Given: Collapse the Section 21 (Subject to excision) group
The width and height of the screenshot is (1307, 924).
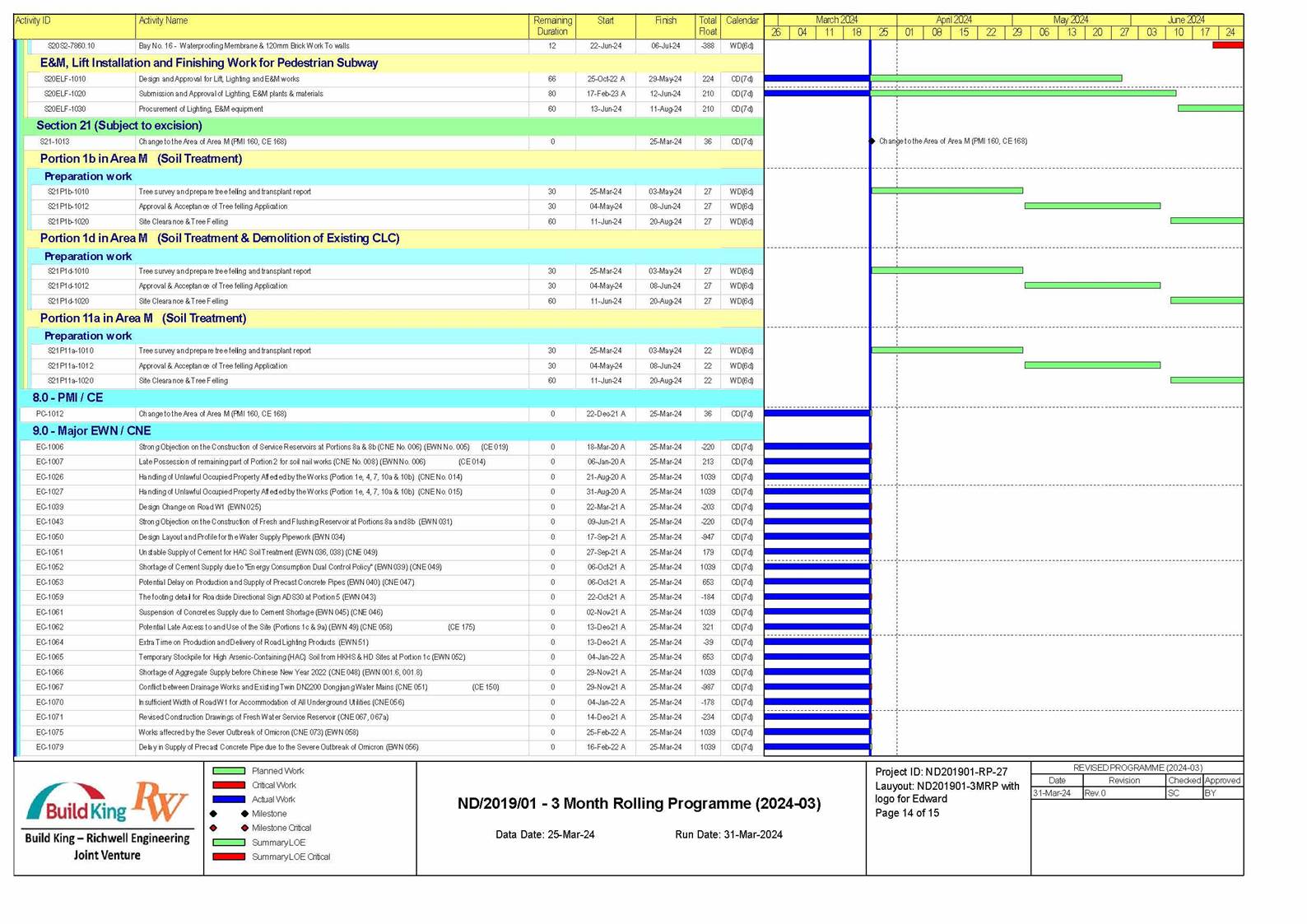Looking at the screenshot, I should tap(119, 126).
